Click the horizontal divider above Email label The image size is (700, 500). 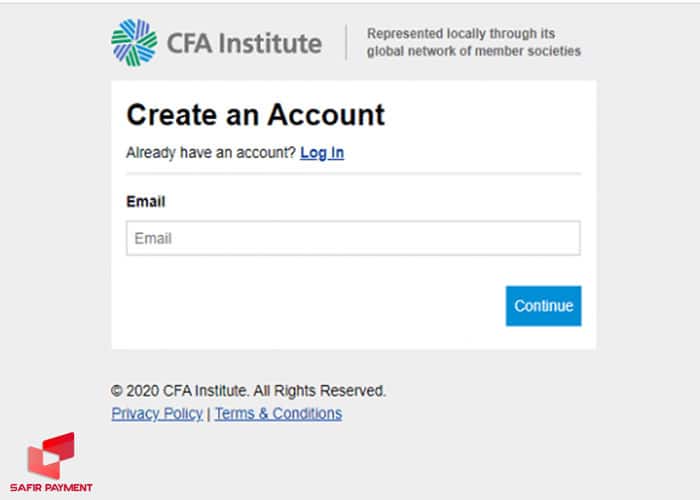(x=353, y=174)
